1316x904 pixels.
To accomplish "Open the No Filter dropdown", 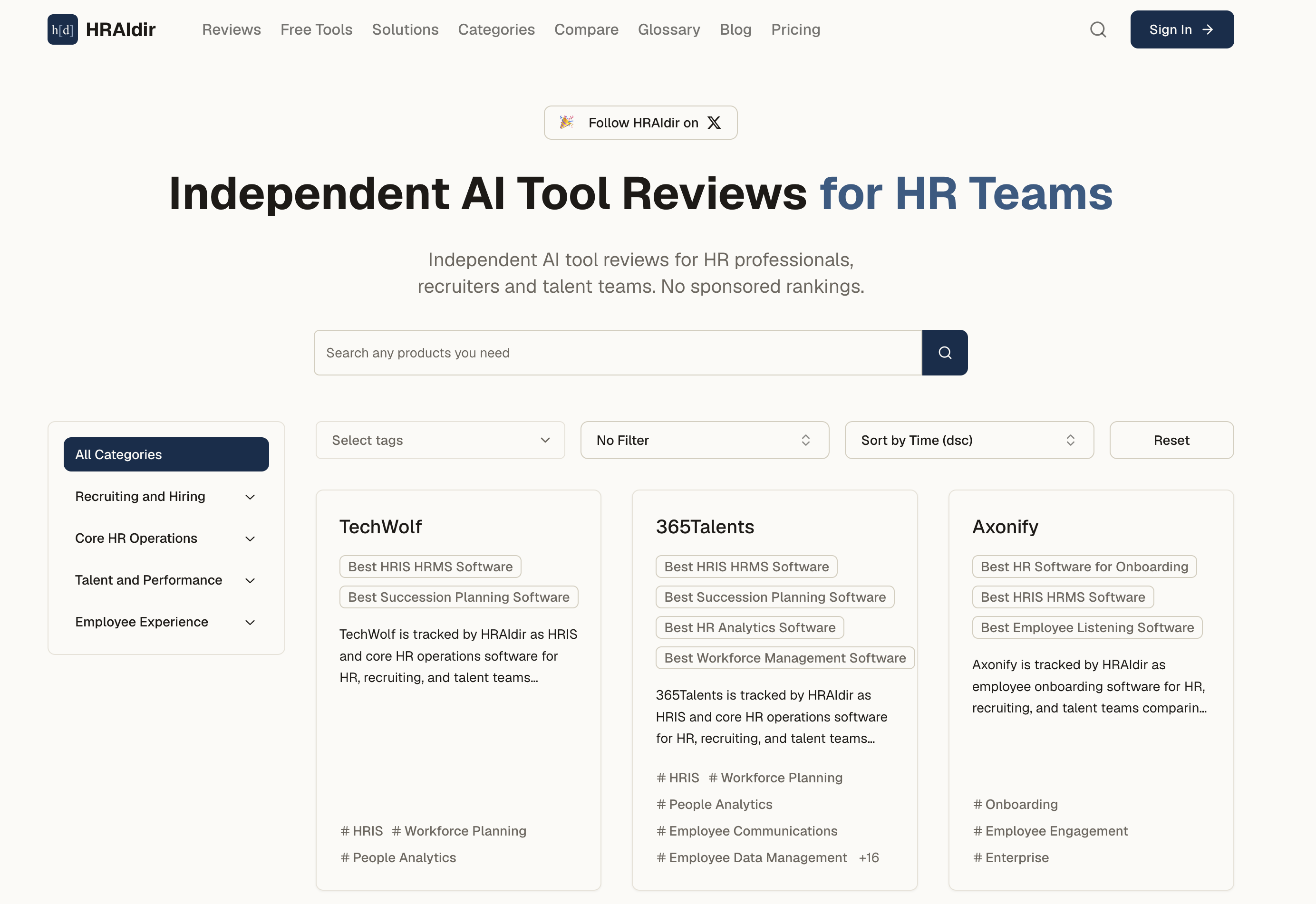I will (x=704, y=440).
